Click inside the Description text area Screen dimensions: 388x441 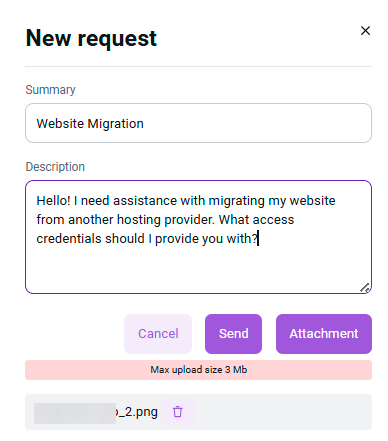[x=198, y=237]
